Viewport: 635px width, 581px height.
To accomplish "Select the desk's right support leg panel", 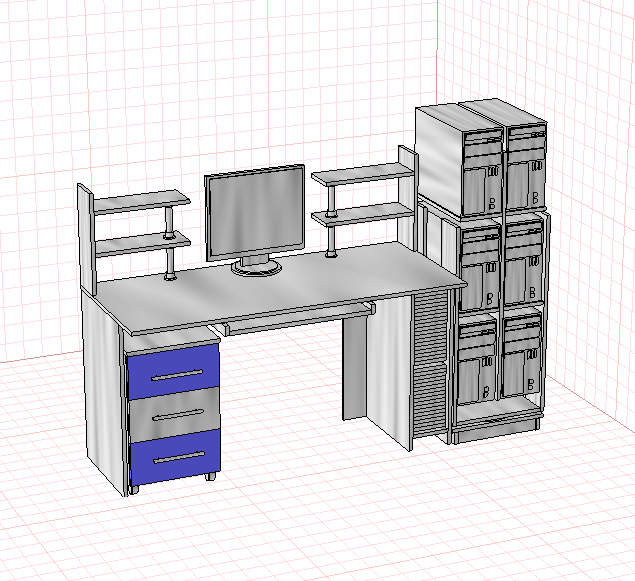I will [390, 372].
